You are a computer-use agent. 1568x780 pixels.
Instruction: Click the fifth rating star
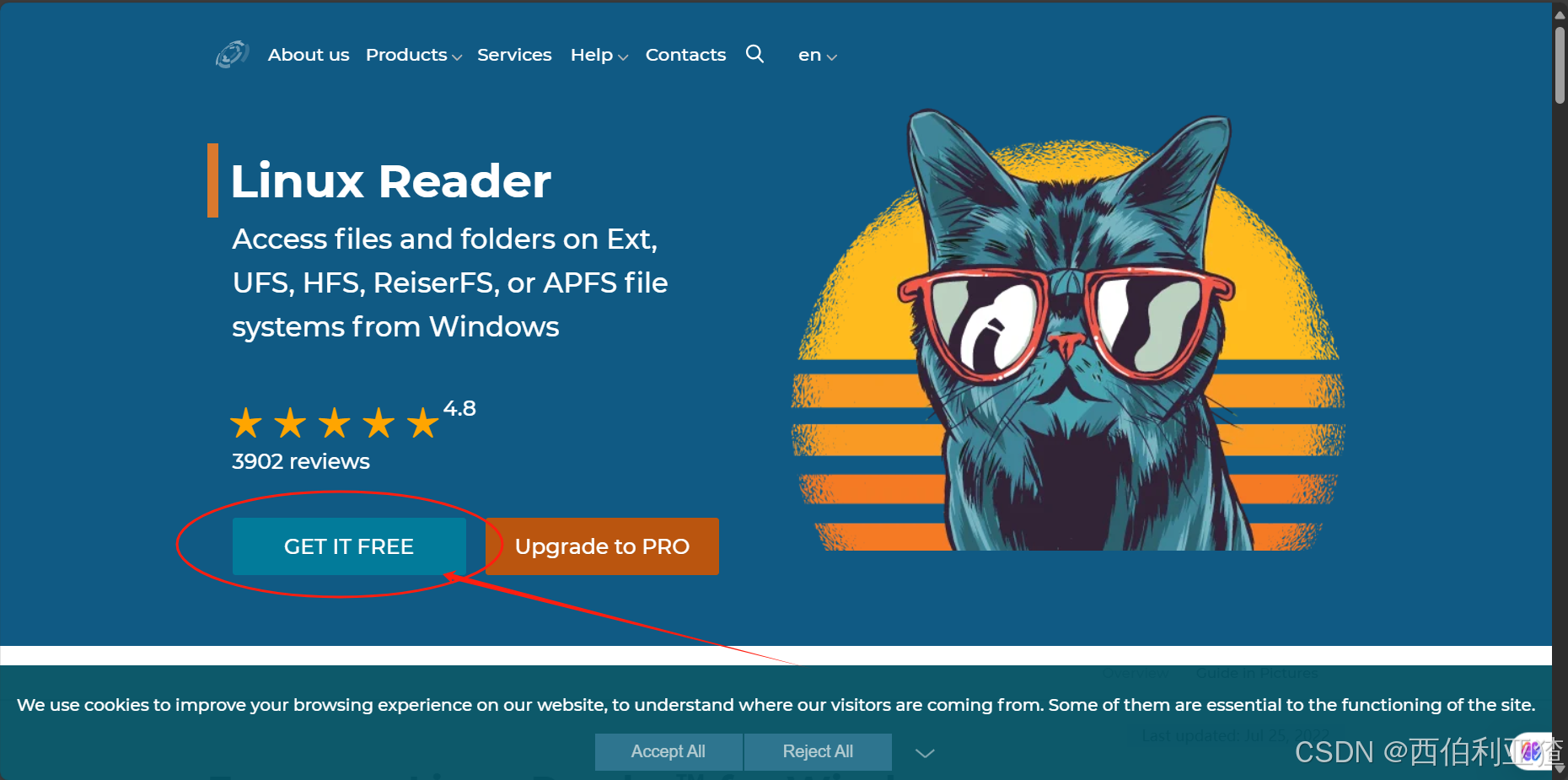(422, 423)
